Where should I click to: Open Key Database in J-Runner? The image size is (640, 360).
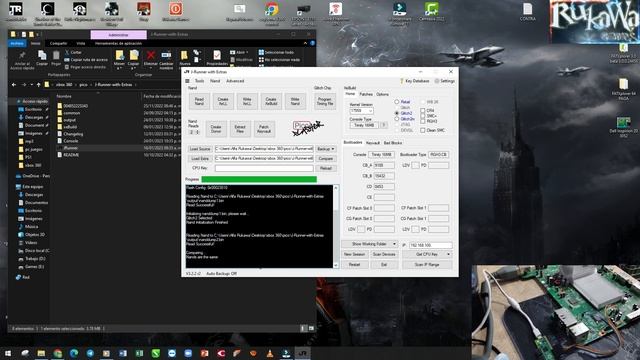pos(414,81)
